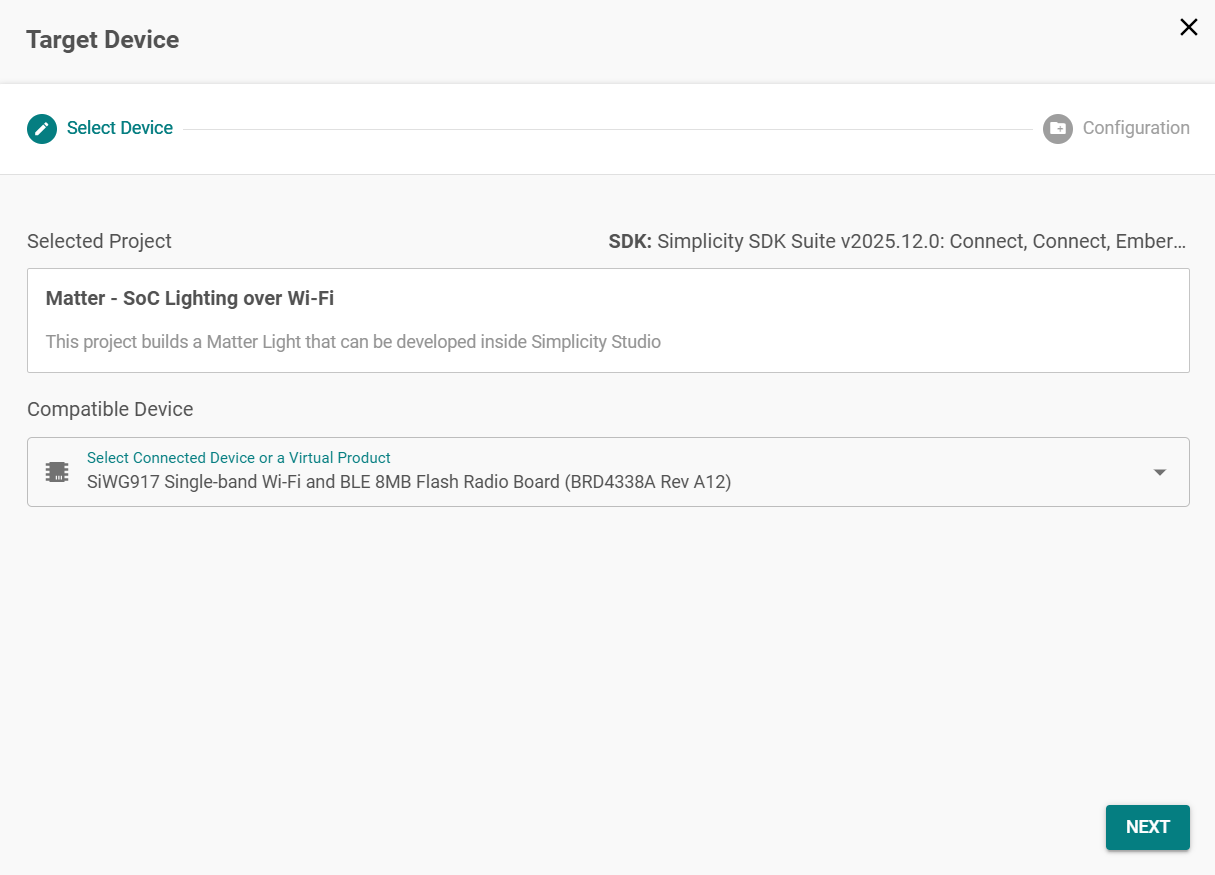The image size is (1215, 875).
Task: Click the Matter Light project description text
Action: pyautogui.click(x=353, y=342)
